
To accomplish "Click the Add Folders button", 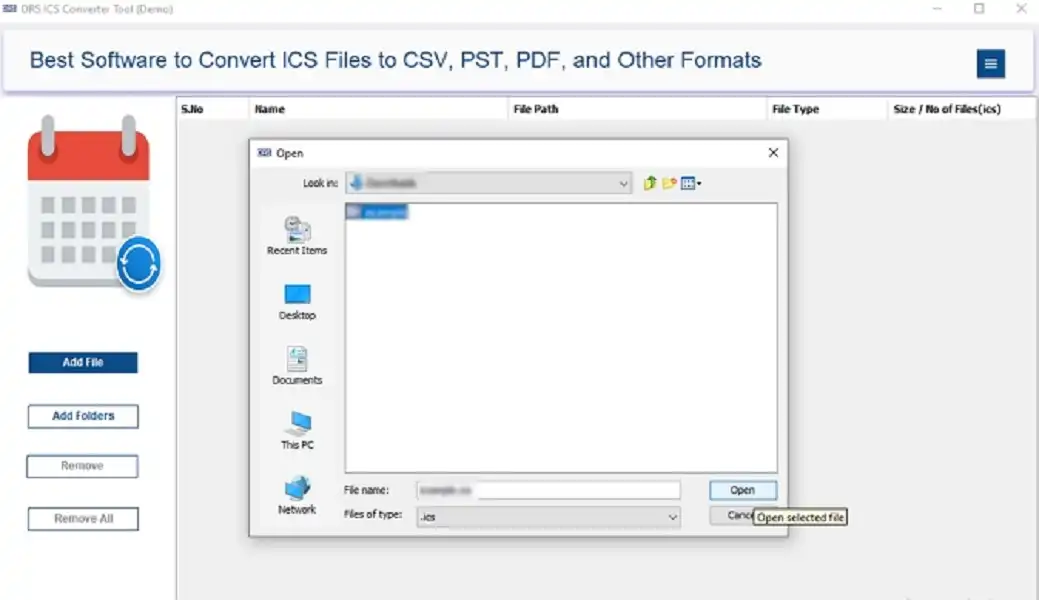I will [x=83, y=416].
